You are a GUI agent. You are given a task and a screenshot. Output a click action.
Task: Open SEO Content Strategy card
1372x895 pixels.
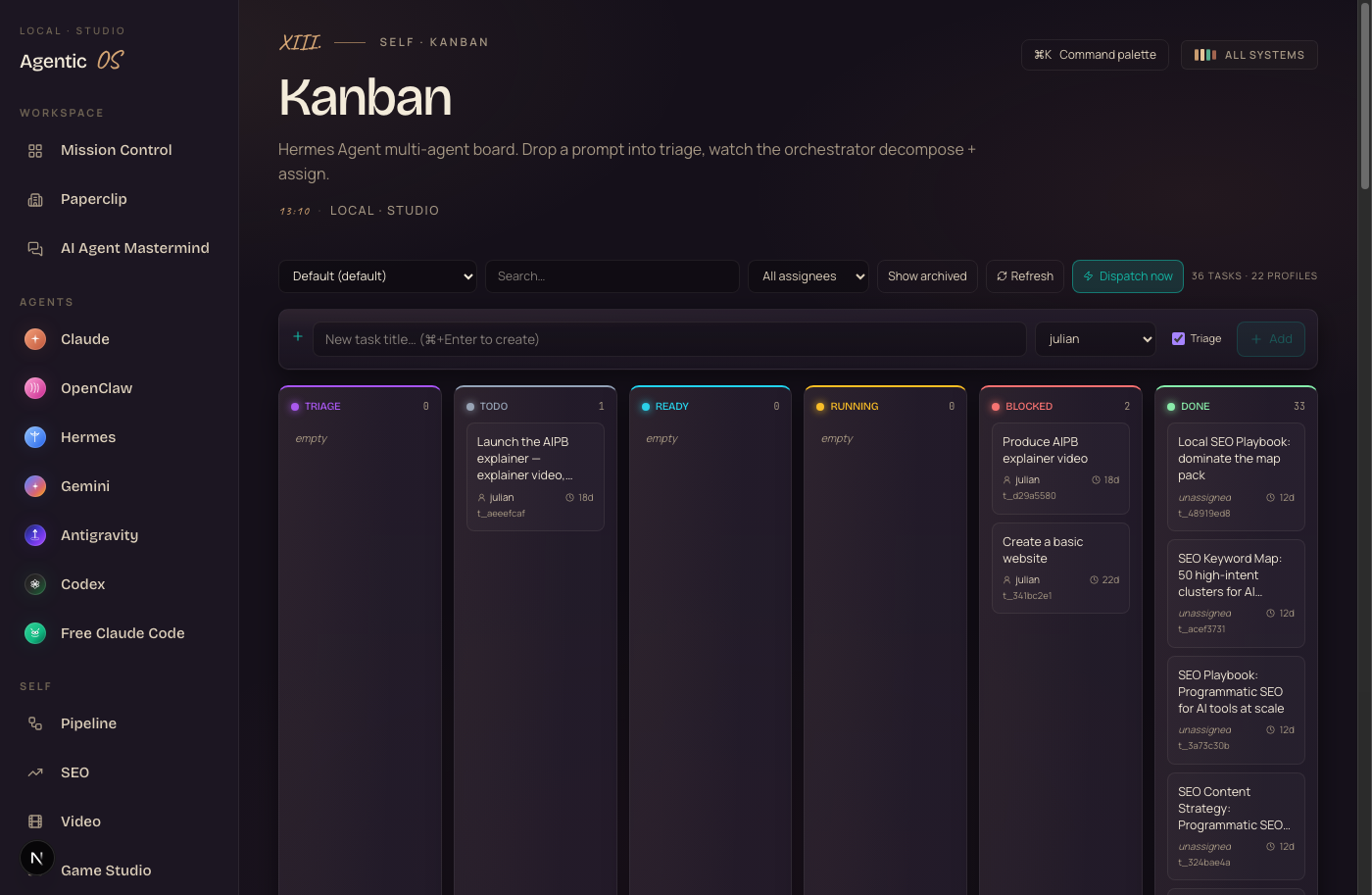point(1236,826)
